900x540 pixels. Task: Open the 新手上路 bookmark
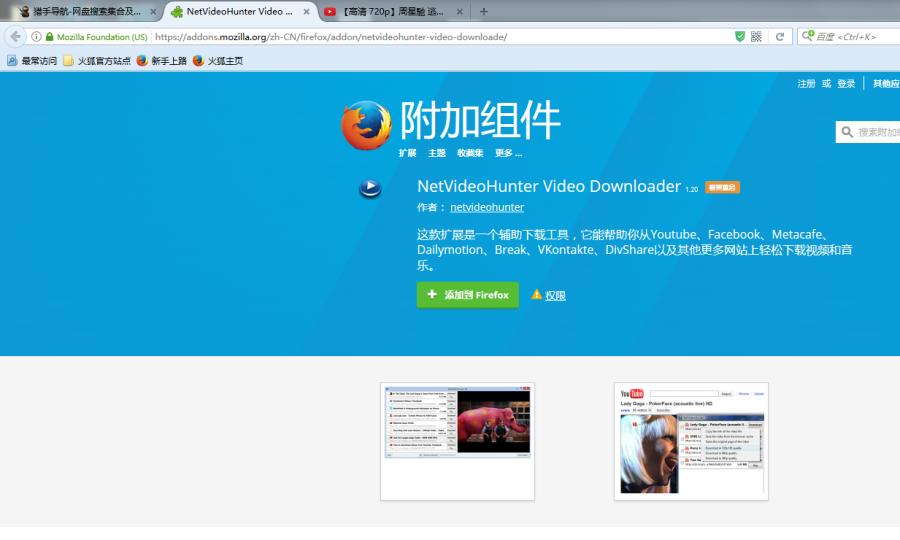point(162,61)
